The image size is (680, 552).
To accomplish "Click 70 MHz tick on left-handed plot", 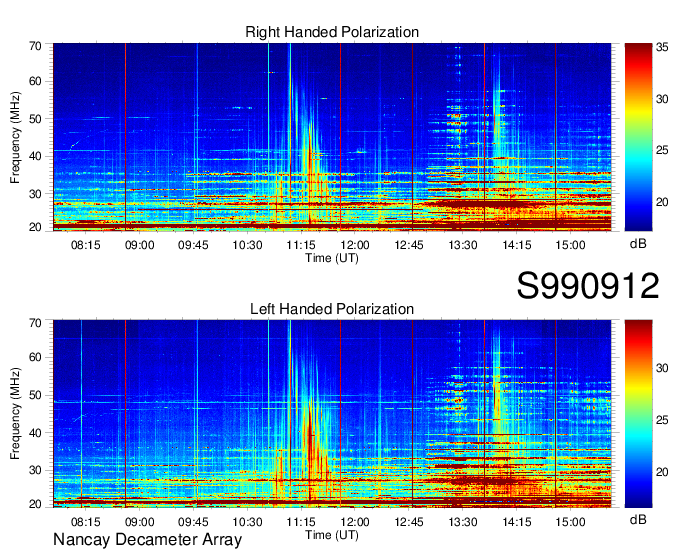I will [35, 323].
